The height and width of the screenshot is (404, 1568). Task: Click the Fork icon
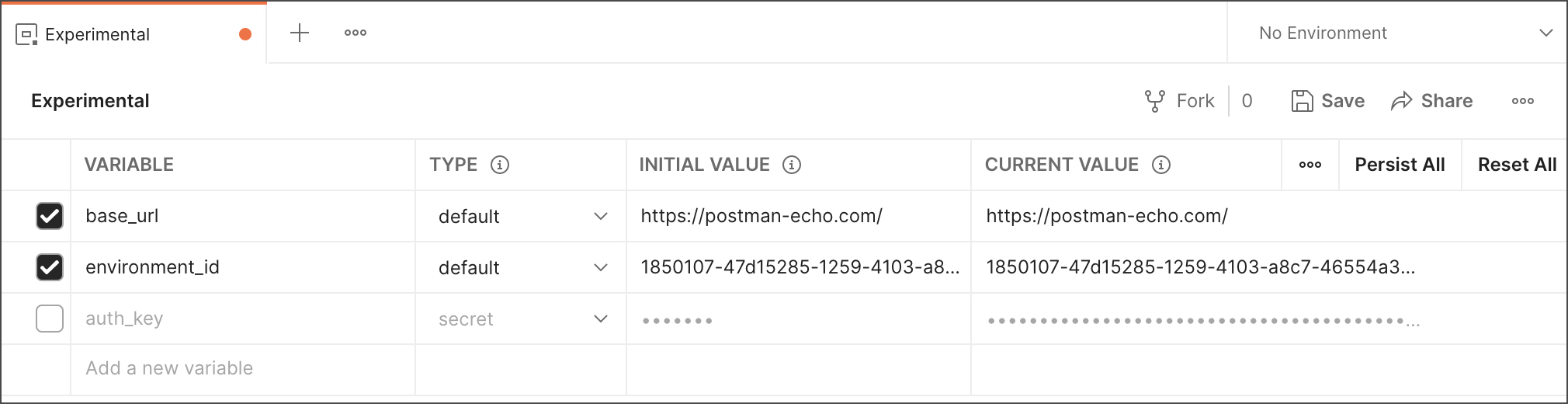[x=1154, y=101]
